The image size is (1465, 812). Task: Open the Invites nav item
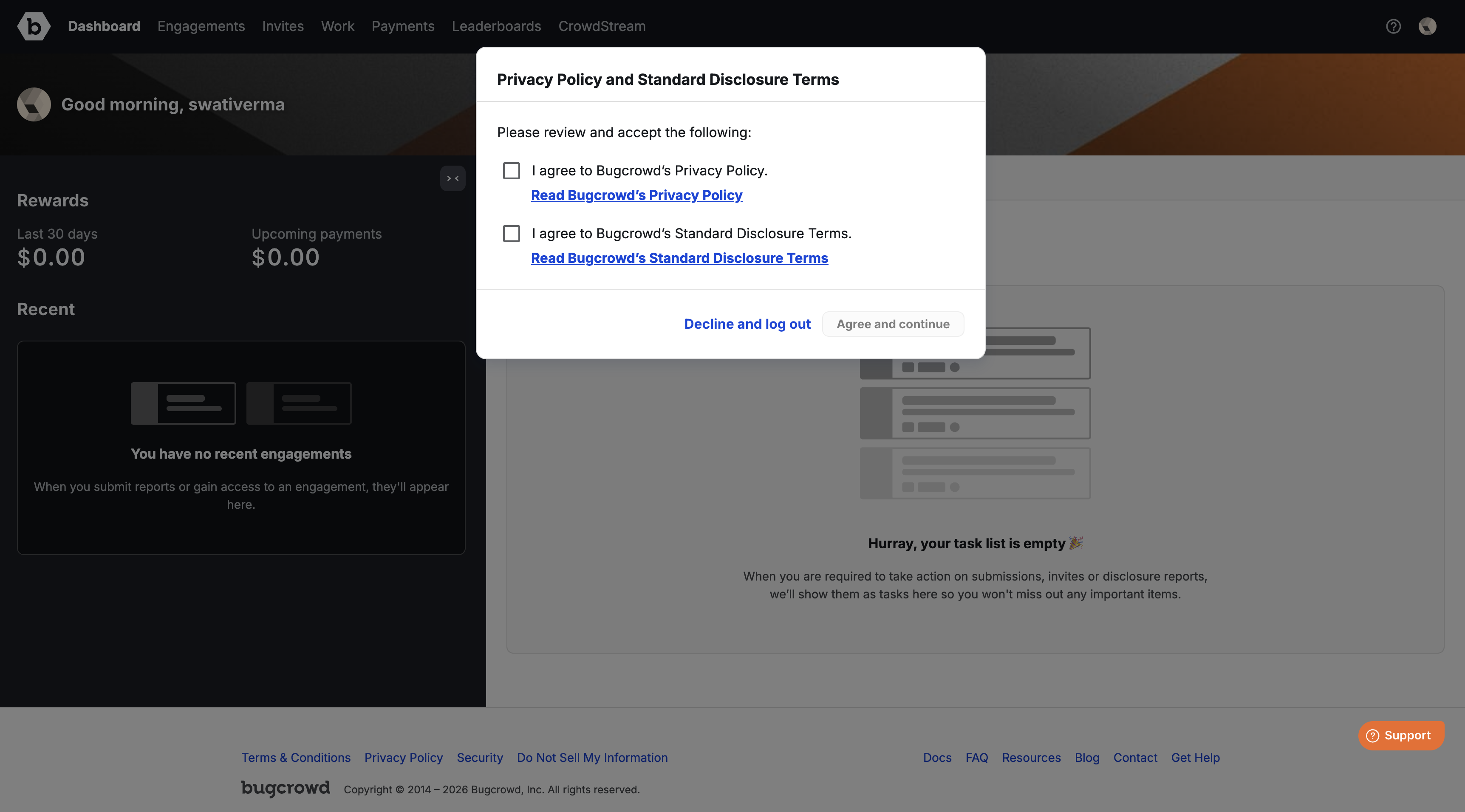(283, 26)
